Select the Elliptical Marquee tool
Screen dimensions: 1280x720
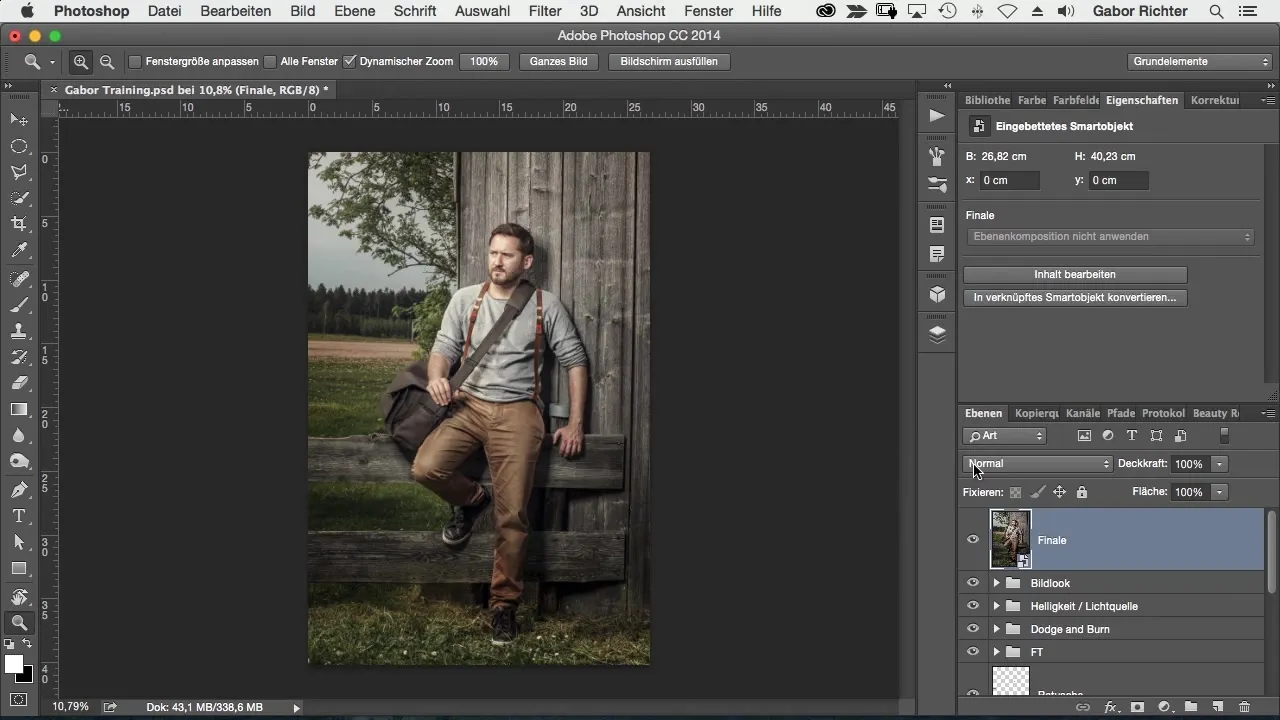[x=19, y=146]
